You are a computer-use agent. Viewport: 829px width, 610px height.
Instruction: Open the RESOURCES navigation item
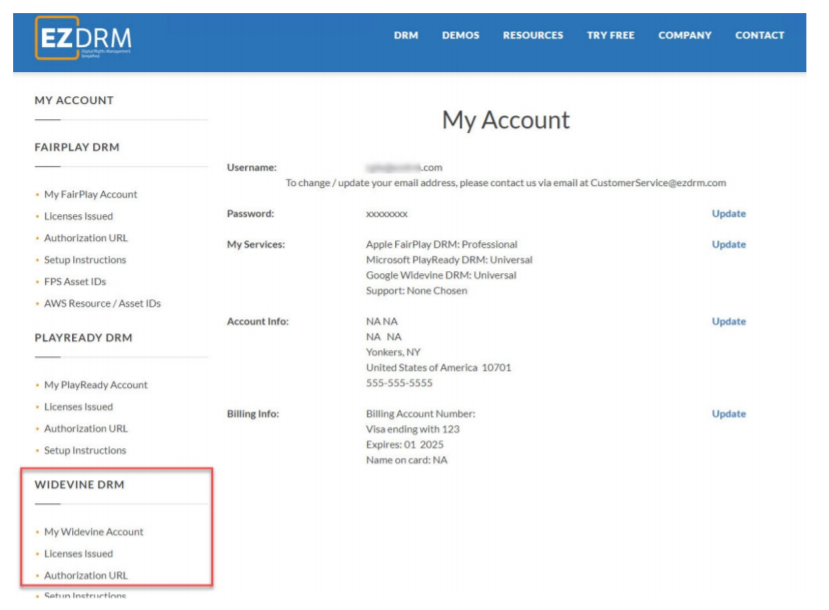[533, 35]
